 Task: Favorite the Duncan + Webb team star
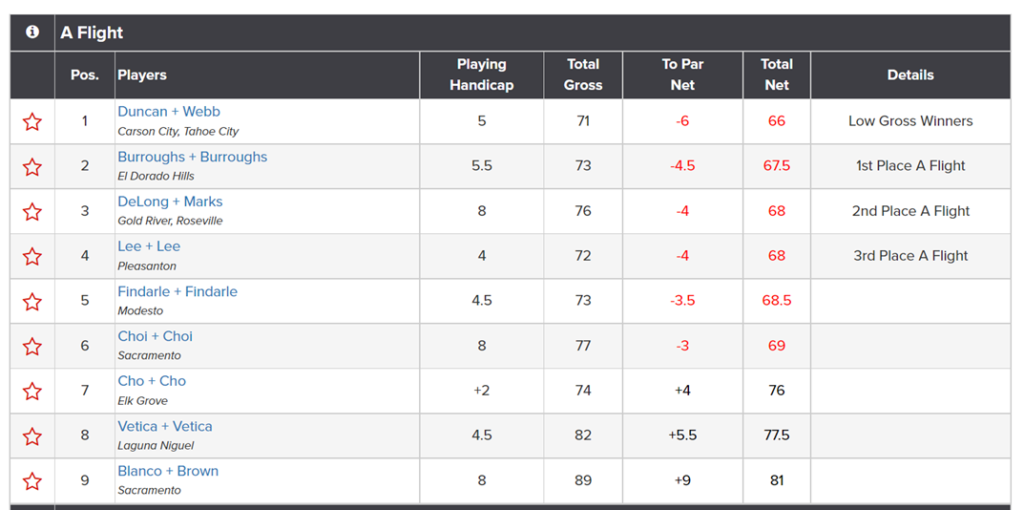(32, 121)
